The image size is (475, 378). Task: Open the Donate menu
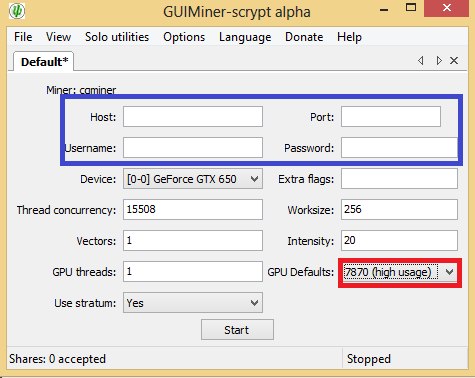[x=304, y=37]
